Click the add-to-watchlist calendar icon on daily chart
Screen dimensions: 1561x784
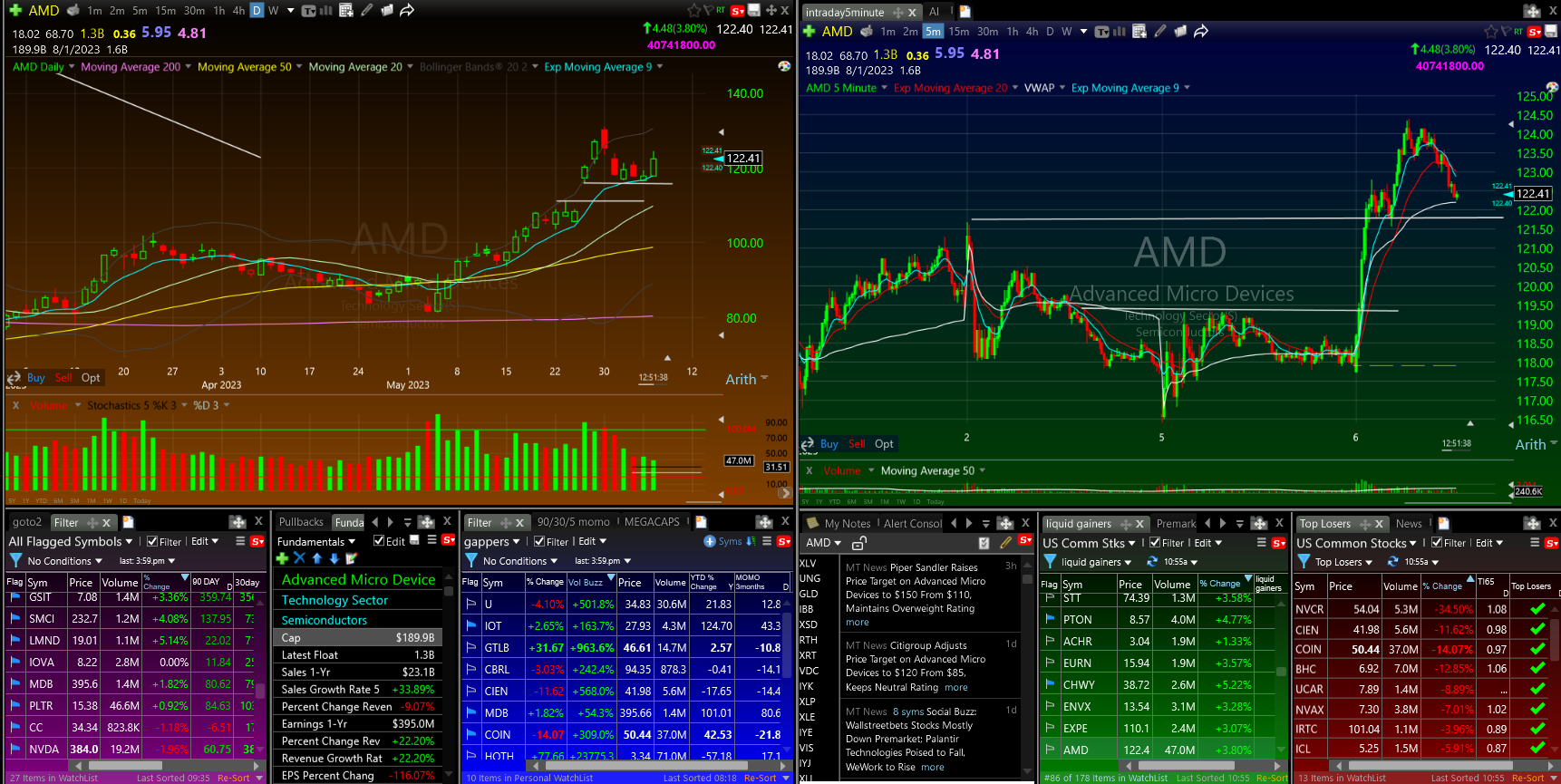click(x=346, y=10)
